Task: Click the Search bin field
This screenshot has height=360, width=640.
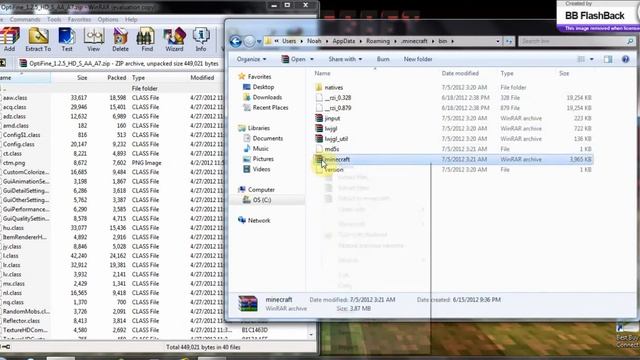Action: tap(576, 41)
